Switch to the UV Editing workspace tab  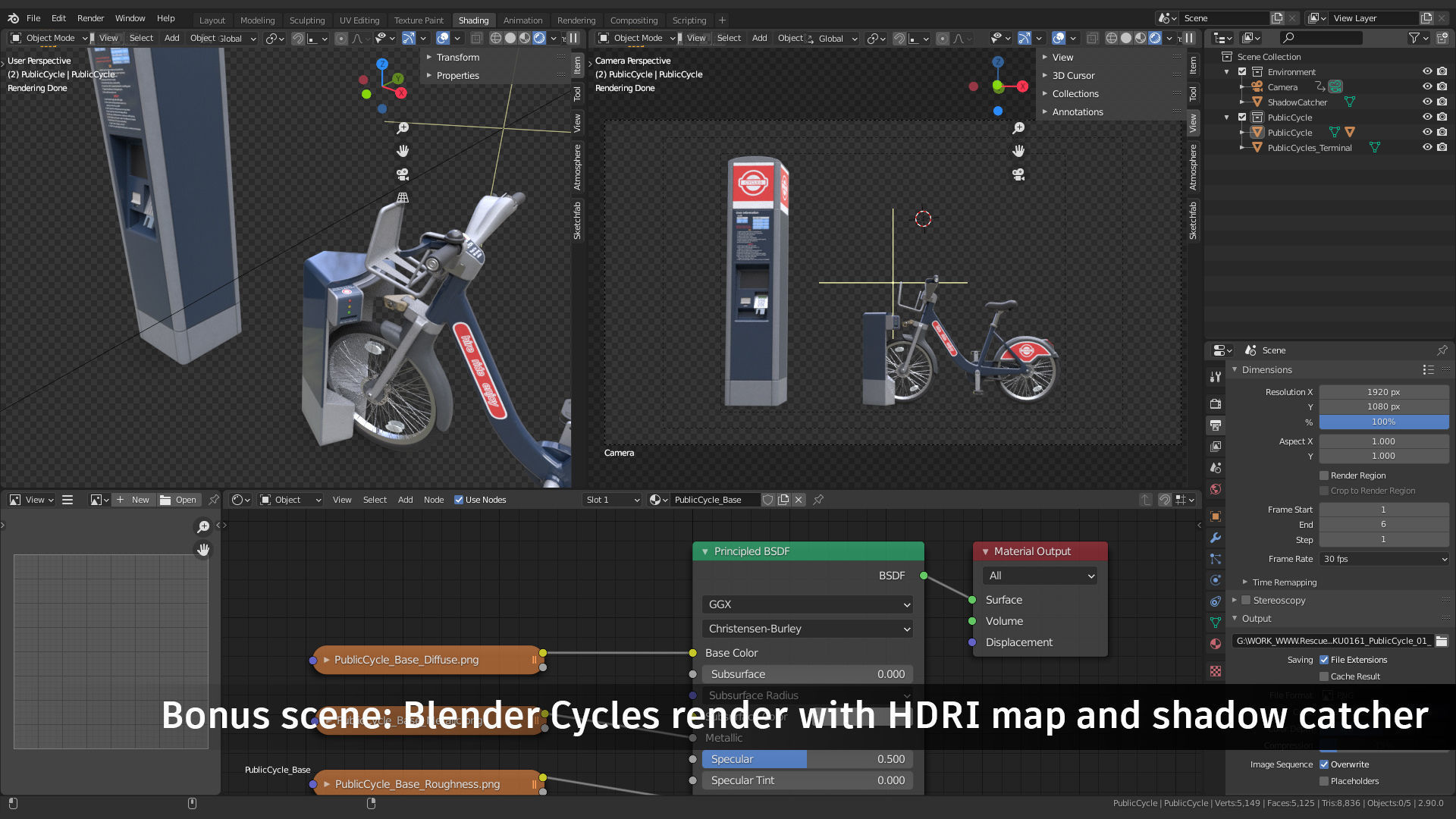[359, 20]
